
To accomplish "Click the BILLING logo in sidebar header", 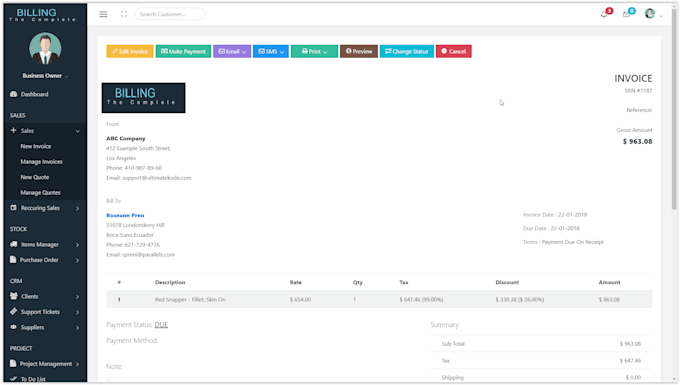I will point(42,15).
